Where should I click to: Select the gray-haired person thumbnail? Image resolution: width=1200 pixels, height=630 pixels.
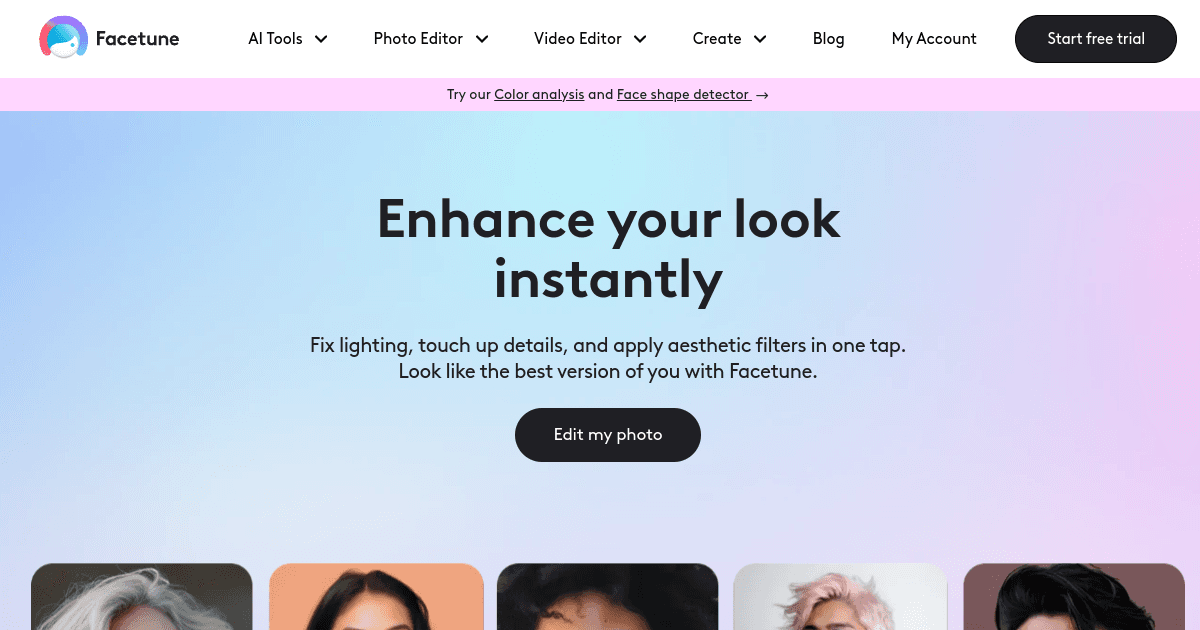coord(142,597)
